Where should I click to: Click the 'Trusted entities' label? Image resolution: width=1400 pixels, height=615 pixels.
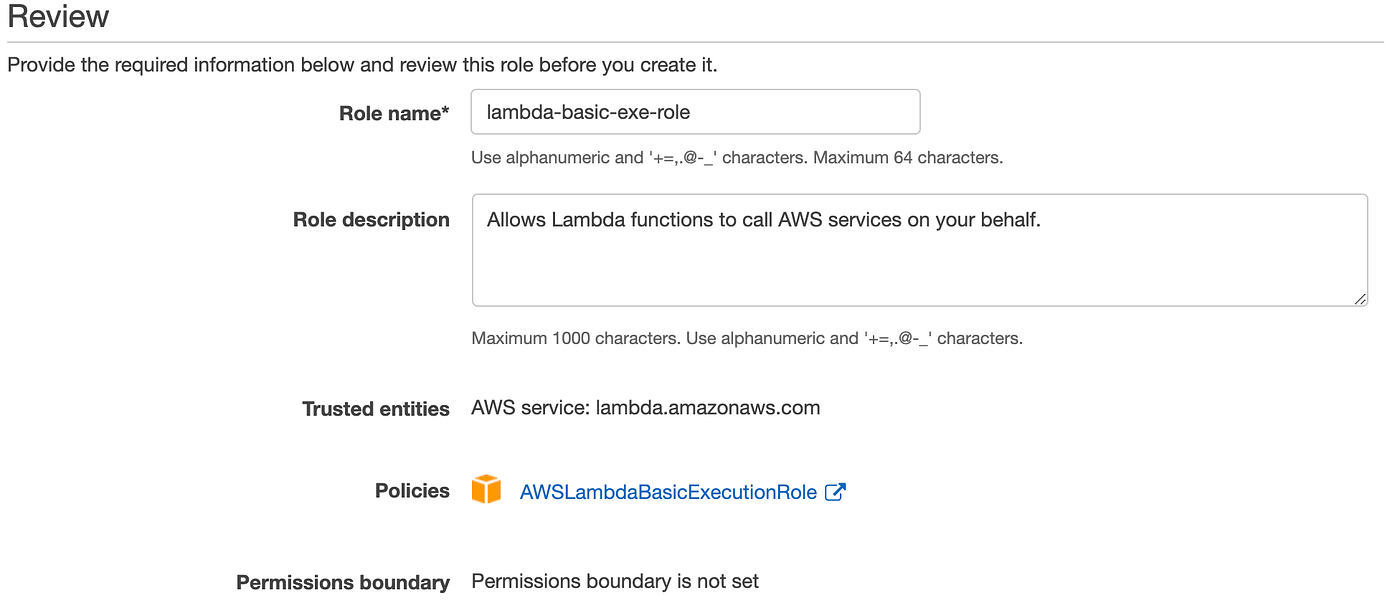tap(376, 409)
